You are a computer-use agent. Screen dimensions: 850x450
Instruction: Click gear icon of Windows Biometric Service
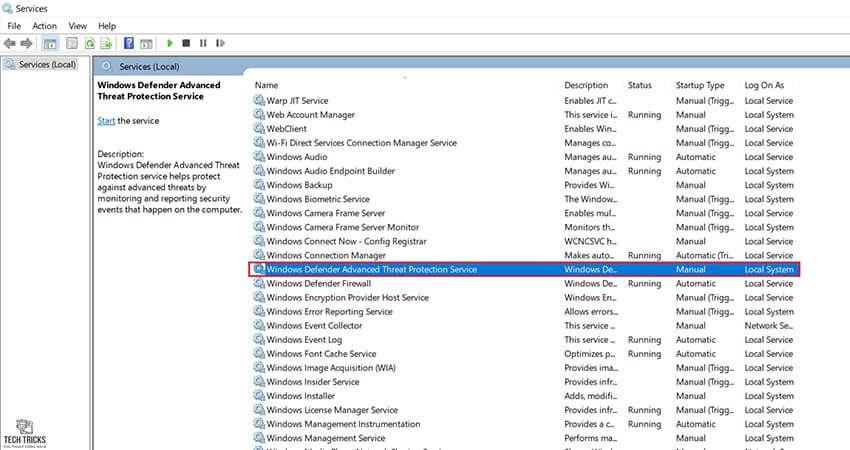pos(259,199)
